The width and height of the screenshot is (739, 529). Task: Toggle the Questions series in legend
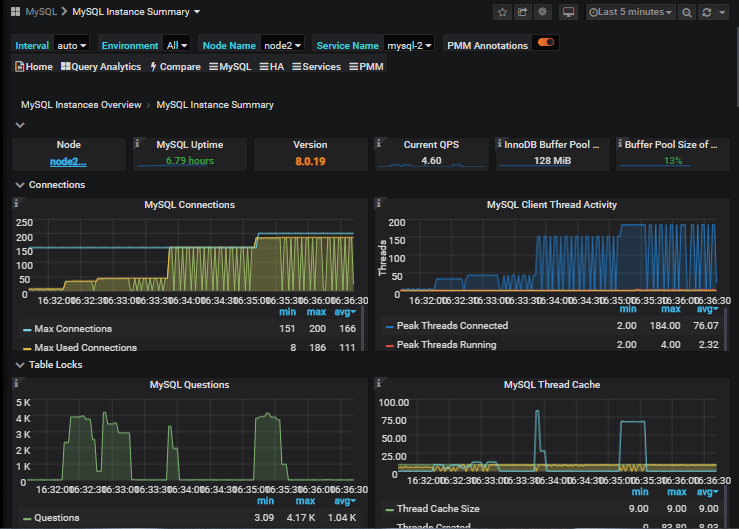pyautogui.click(x=57, y=518)
